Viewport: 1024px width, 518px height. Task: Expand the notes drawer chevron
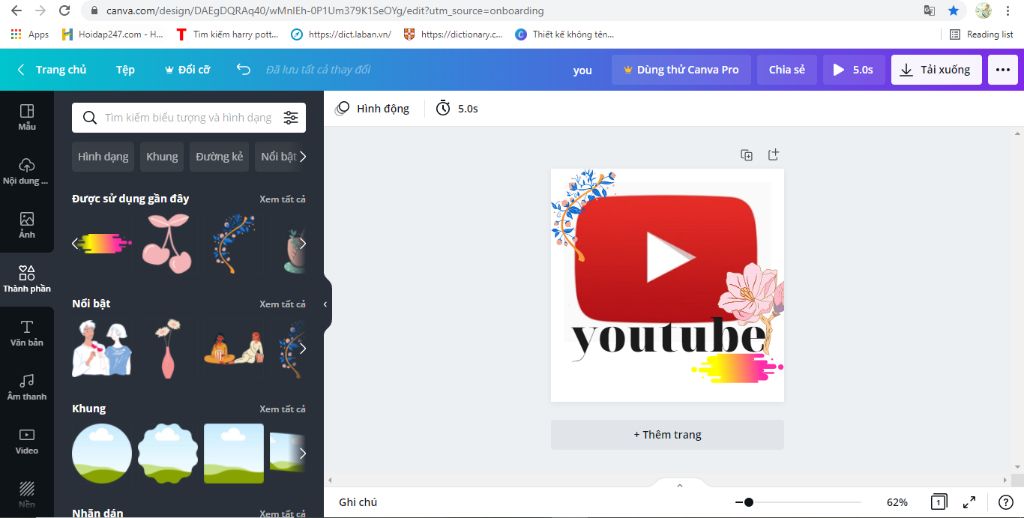[679, 485]
